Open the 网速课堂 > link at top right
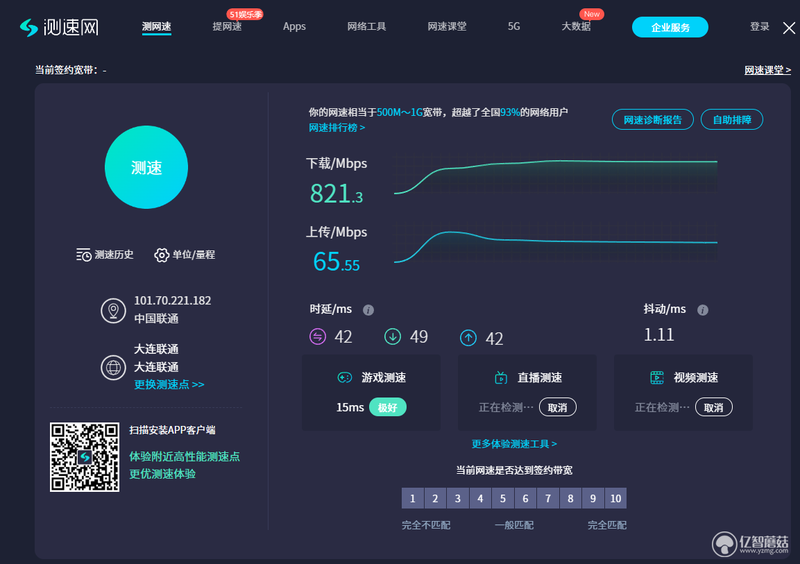This screenshot has height=564, width=800. [767, 70]
